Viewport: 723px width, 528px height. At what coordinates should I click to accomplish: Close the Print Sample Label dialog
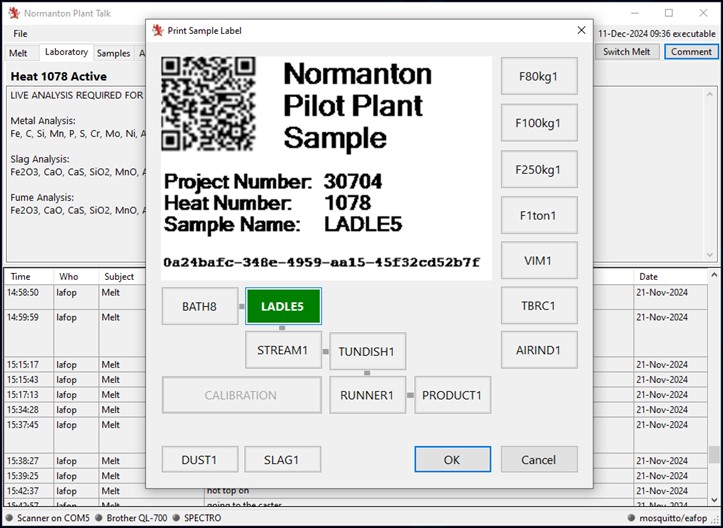[x=581, y=30]
